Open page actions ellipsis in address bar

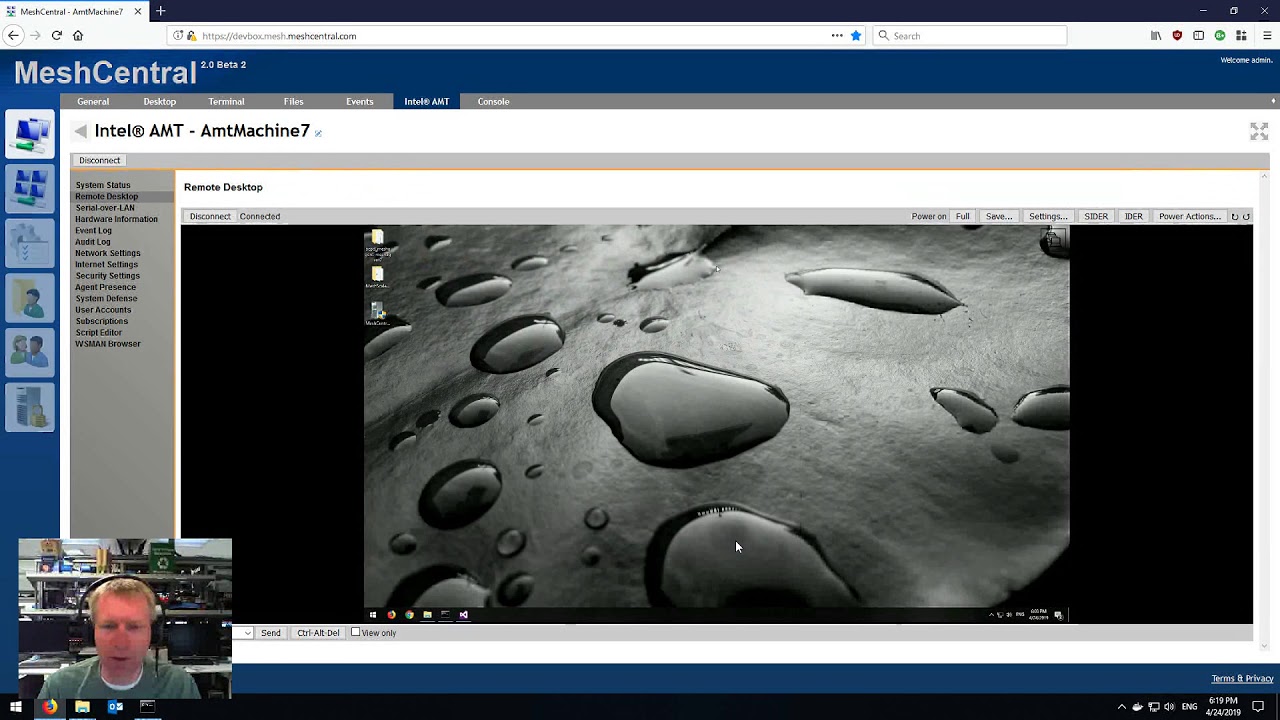pyautogui.click(x=837, y=36)
